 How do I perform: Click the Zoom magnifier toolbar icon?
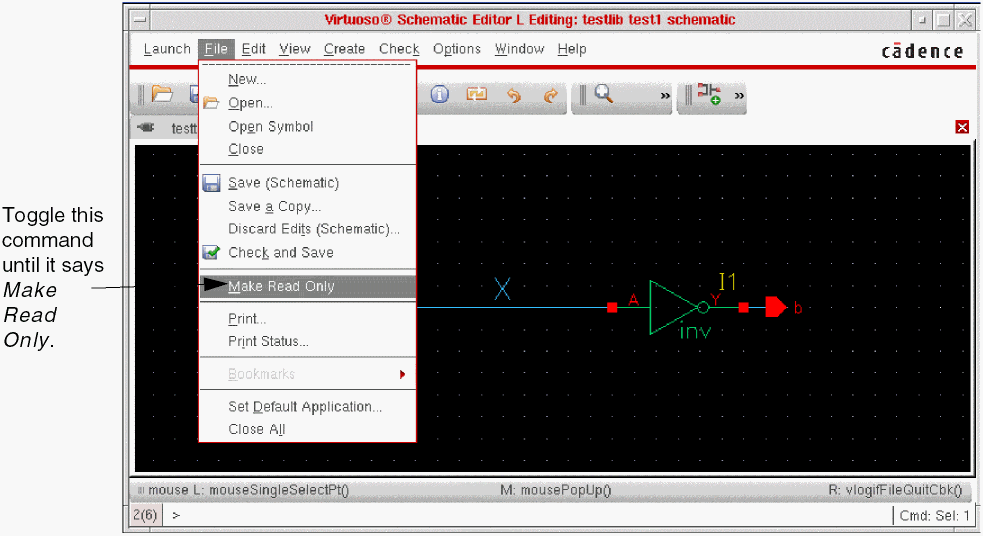coord(603,95)
